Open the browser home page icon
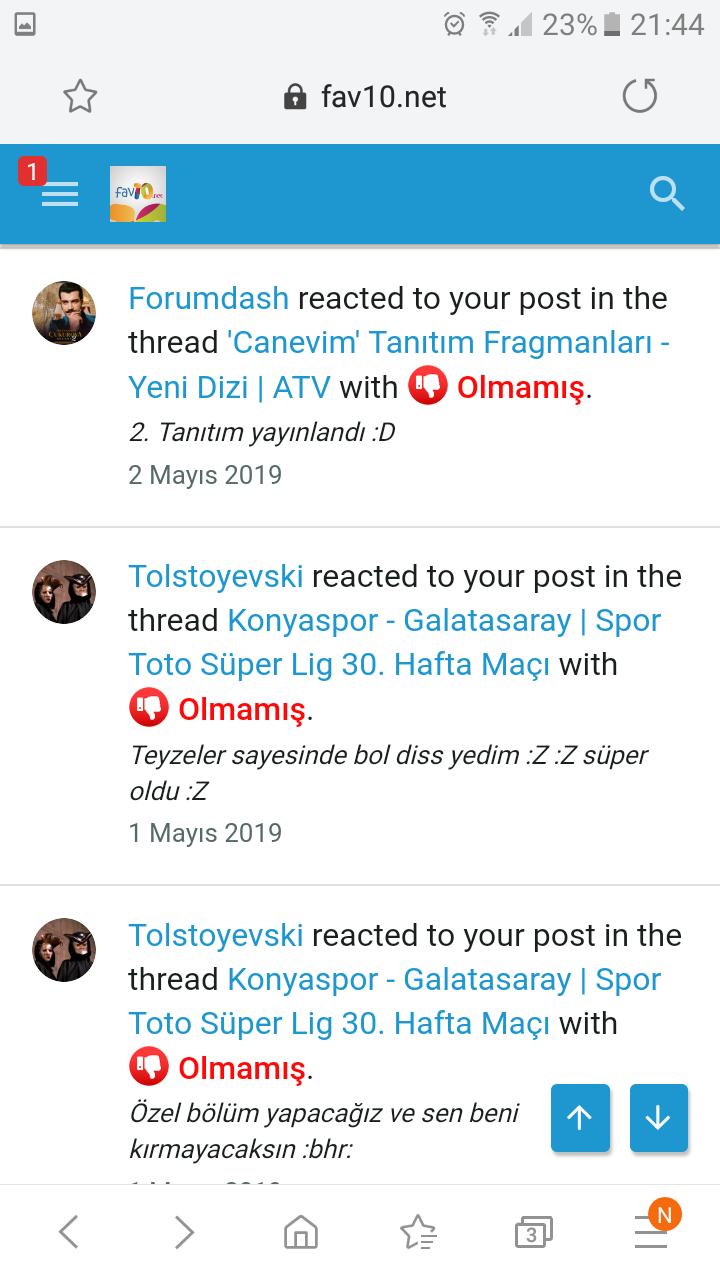Screen dimensions: 720x1280 point(301,1233)
